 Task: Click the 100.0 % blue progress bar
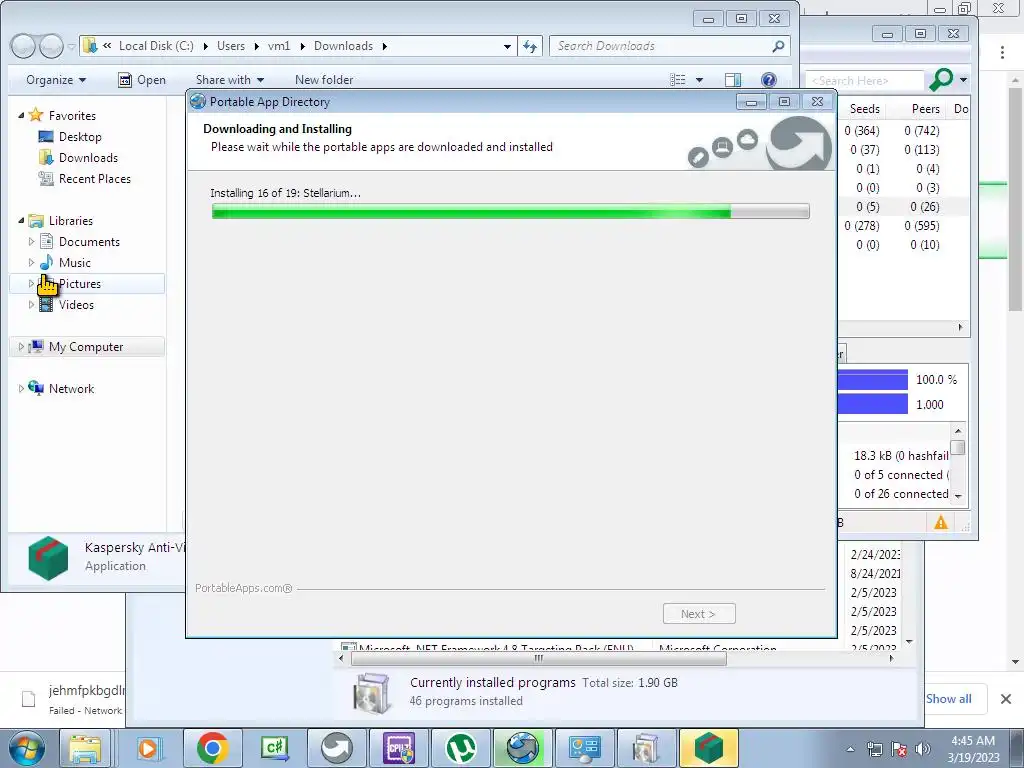873,379
